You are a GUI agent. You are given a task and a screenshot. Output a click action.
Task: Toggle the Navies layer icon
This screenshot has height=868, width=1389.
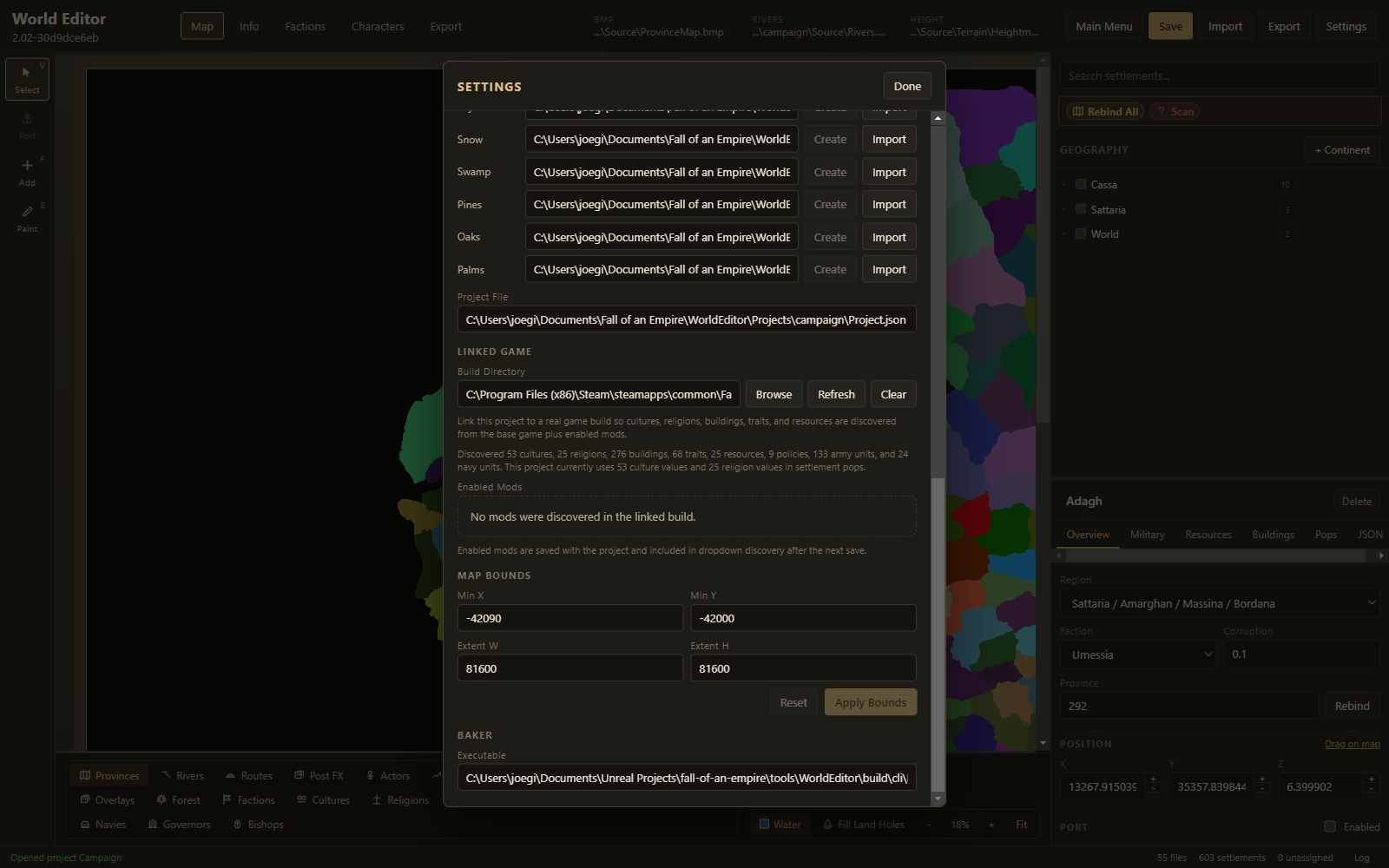pyautogui.click(x=85, y=825)
